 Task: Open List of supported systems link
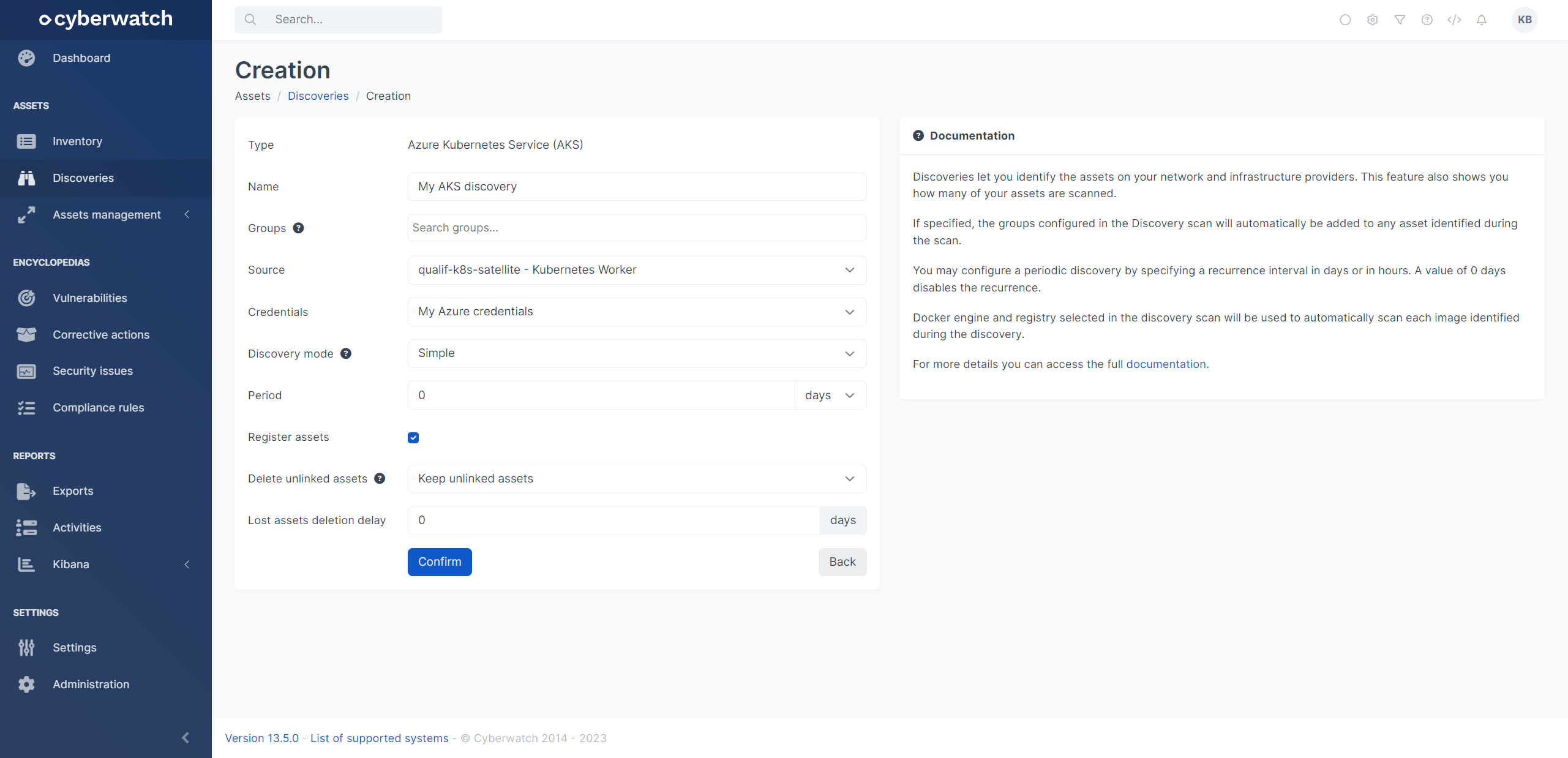379,738
